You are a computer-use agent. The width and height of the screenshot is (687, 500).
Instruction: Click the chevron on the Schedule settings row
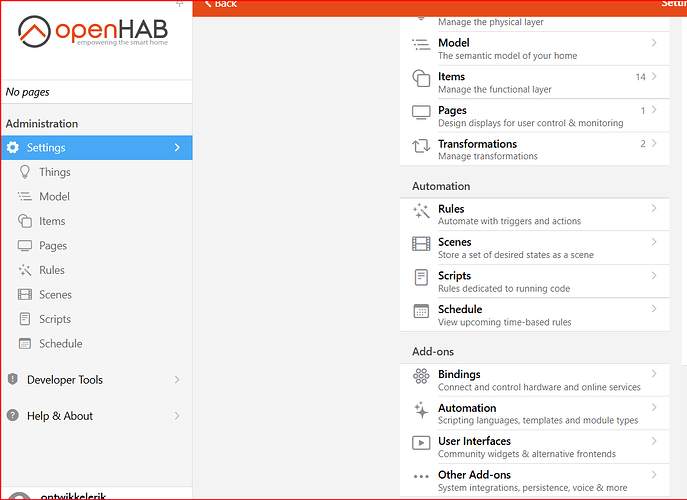[x=654, y=309]
